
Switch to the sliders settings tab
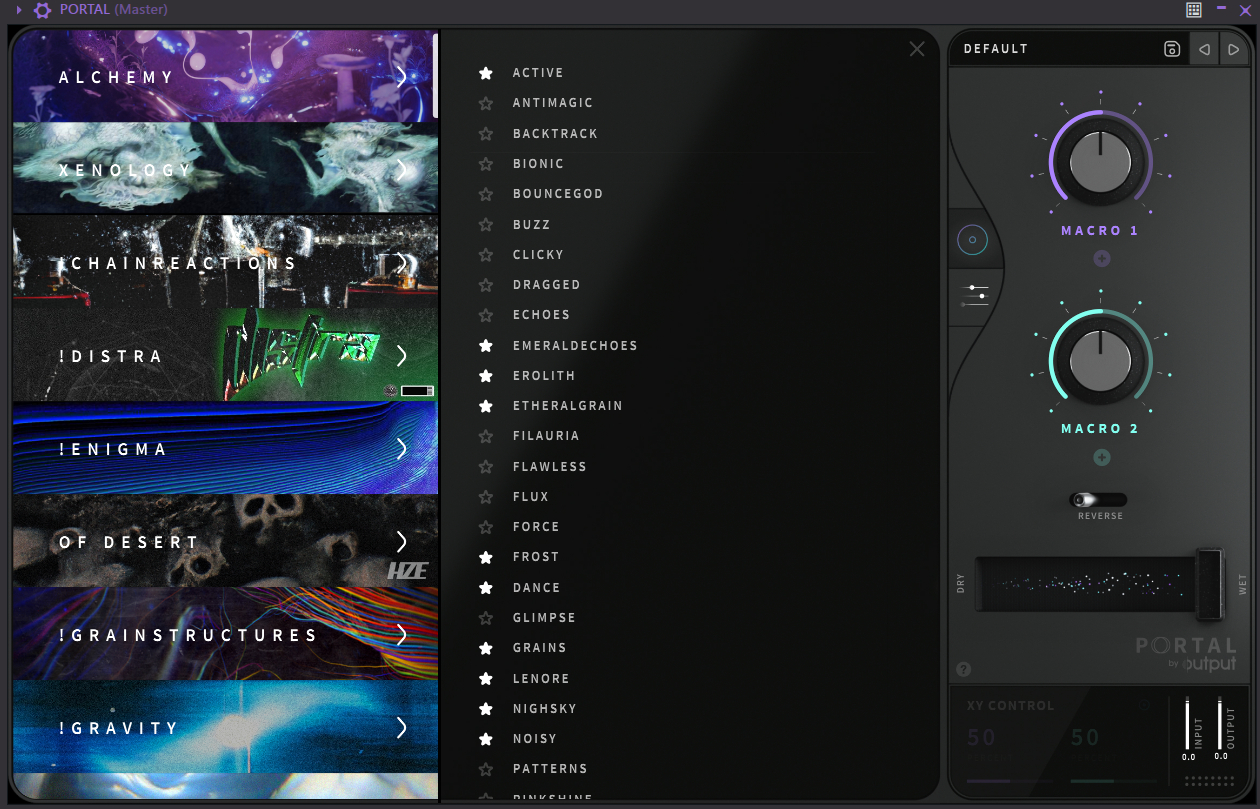(974, 295)
